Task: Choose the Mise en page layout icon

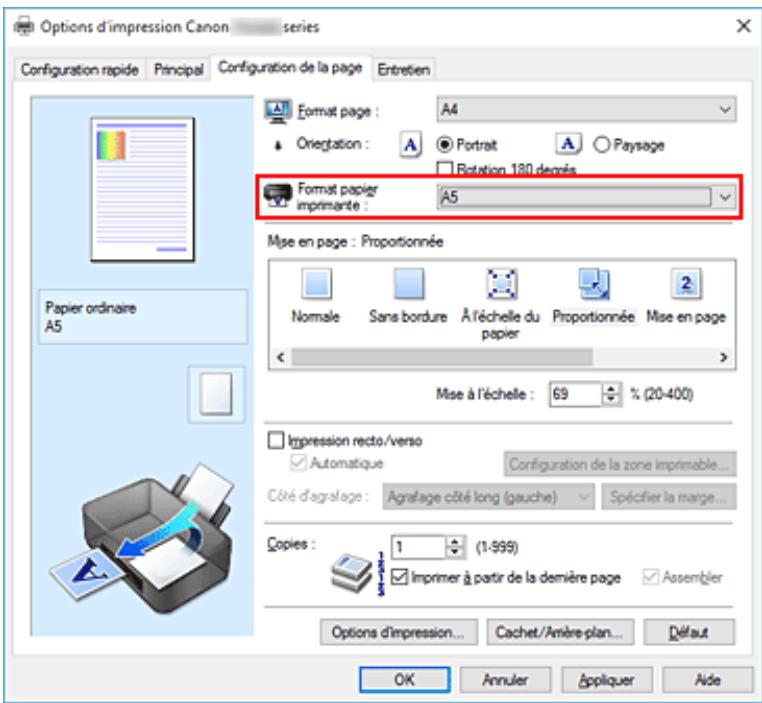Action: coord(686,284)
